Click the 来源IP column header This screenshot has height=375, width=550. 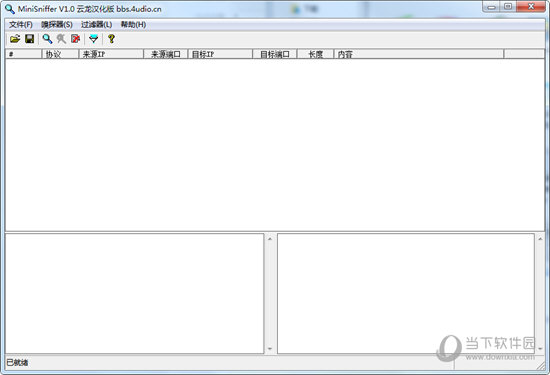pos(111,54)
